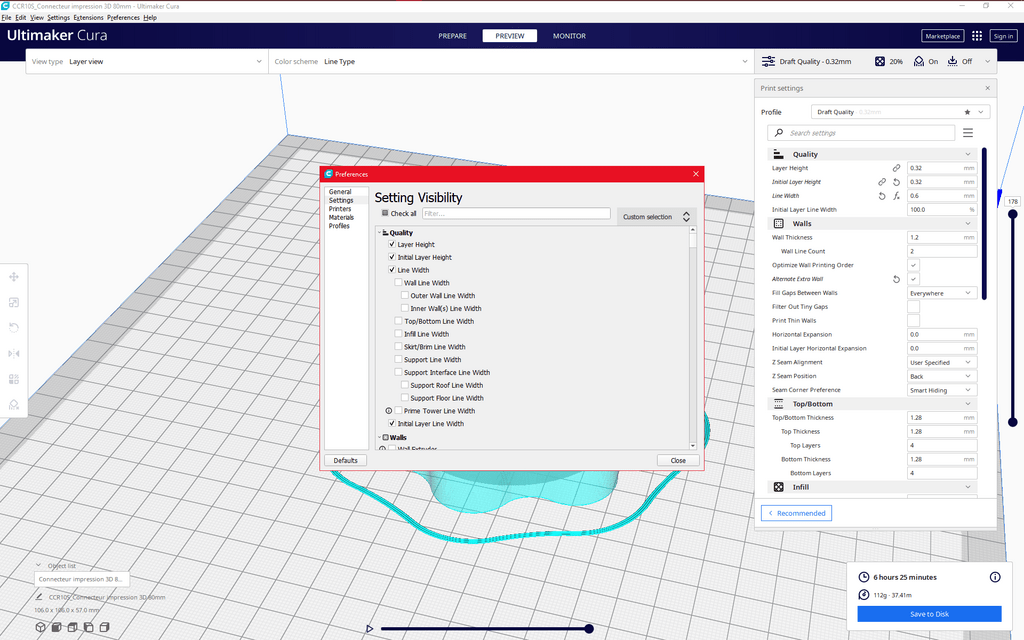Click the pencil rename icon beside job name
The width and height of the screenshot is (1024, 640).
click(x=39, y=597)
